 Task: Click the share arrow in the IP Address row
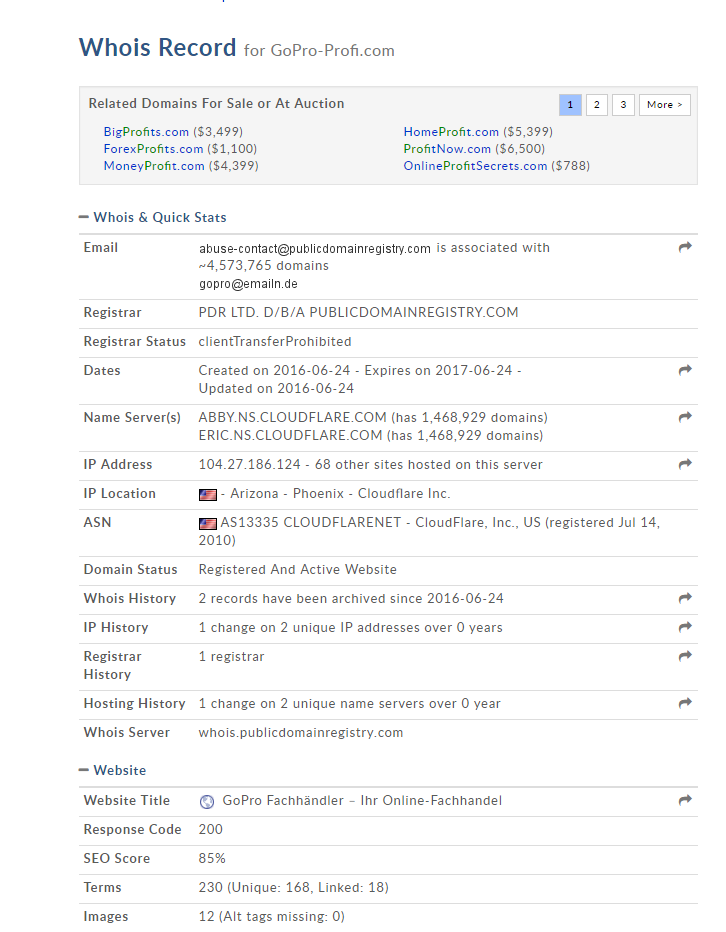click(x=685, y=464)
